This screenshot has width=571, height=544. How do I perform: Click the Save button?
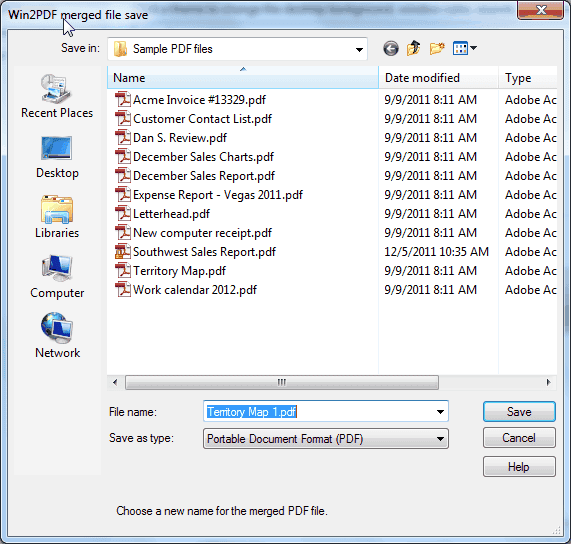point(519,412)
